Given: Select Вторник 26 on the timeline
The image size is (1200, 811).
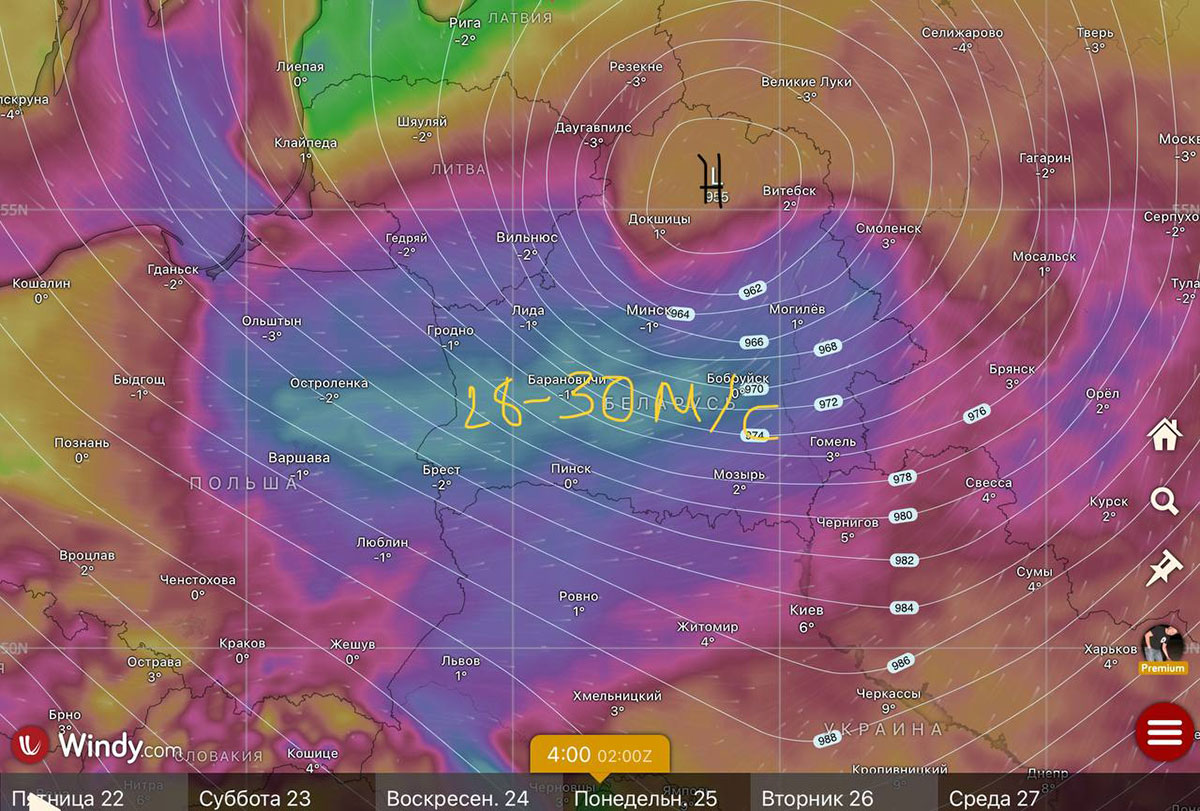Looking at the screenshot, I should [x=817, y=798].
